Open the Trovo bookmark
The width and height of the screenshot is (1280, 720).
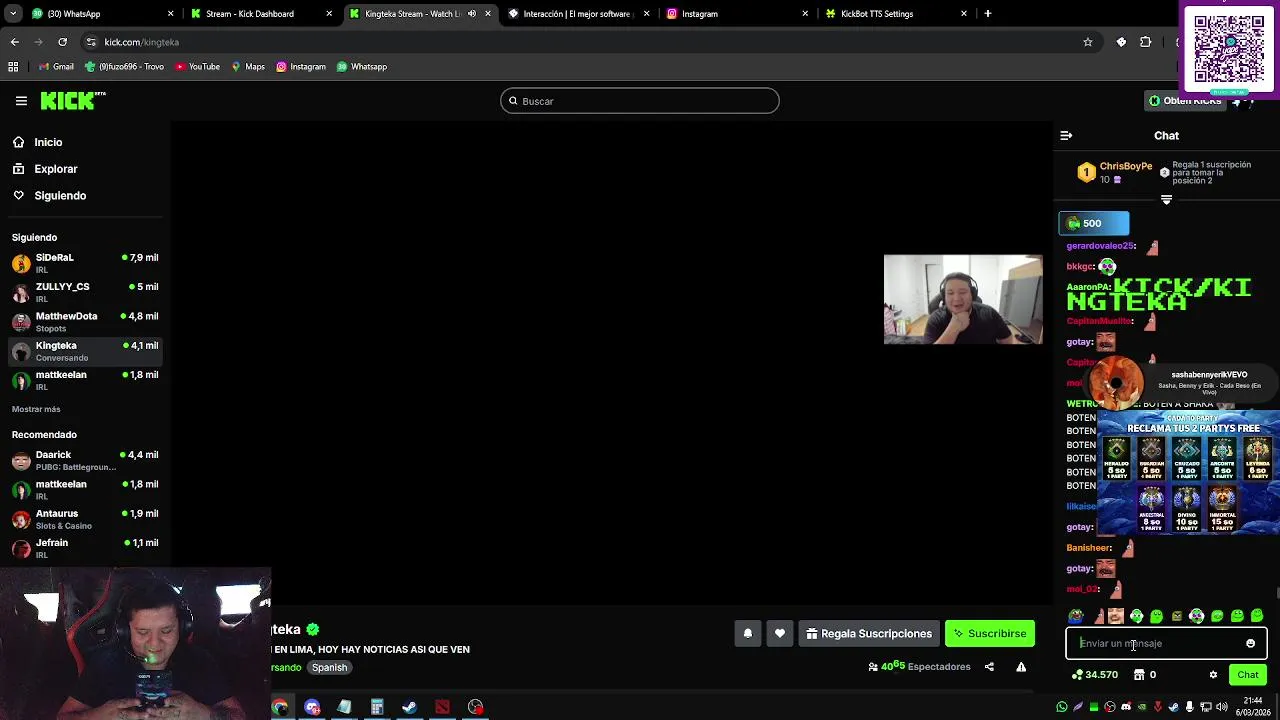124,67
